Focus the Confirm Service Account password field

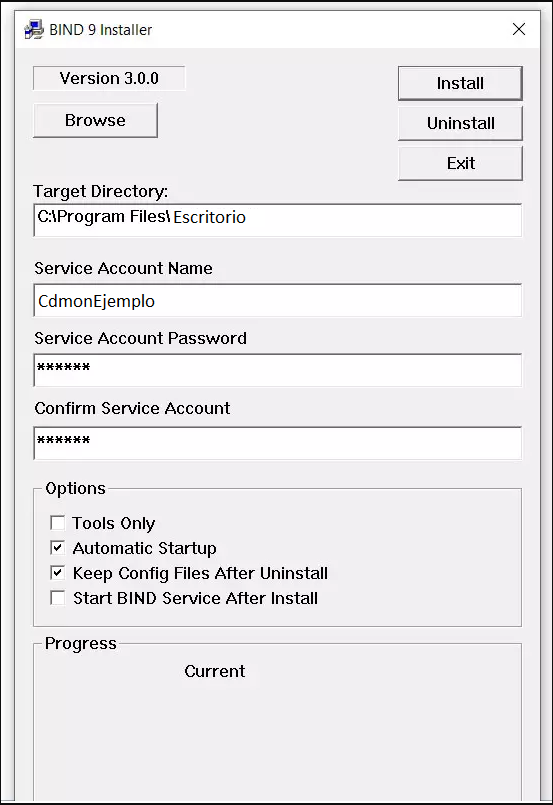click(278, 443)
